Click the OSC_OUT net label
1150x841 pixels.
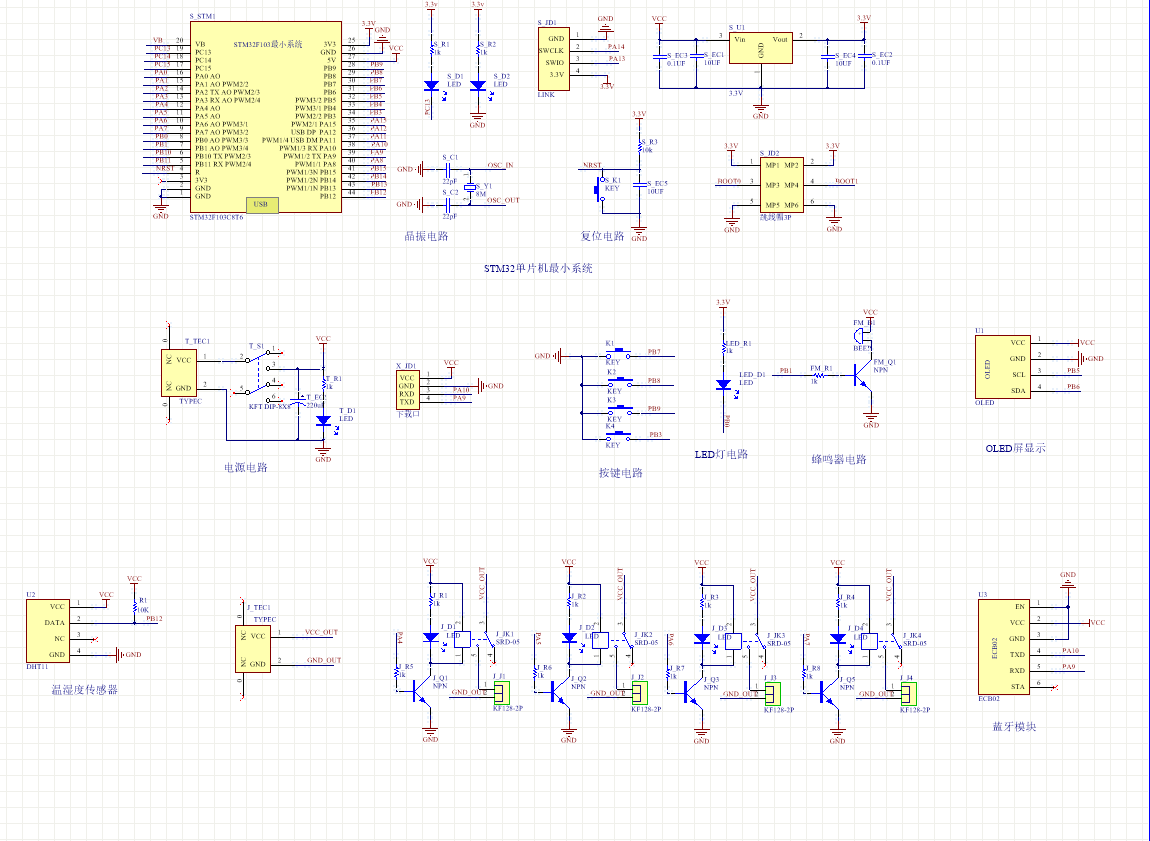(503, 199)
